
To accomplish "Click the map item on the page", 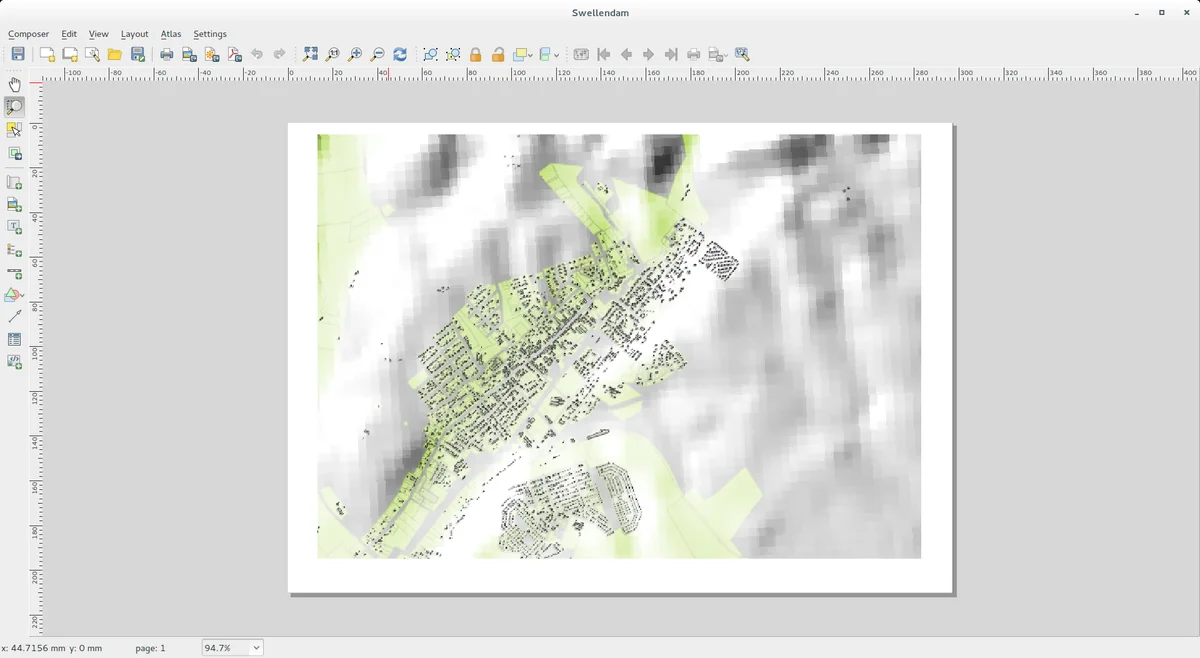I will (619, 346).
